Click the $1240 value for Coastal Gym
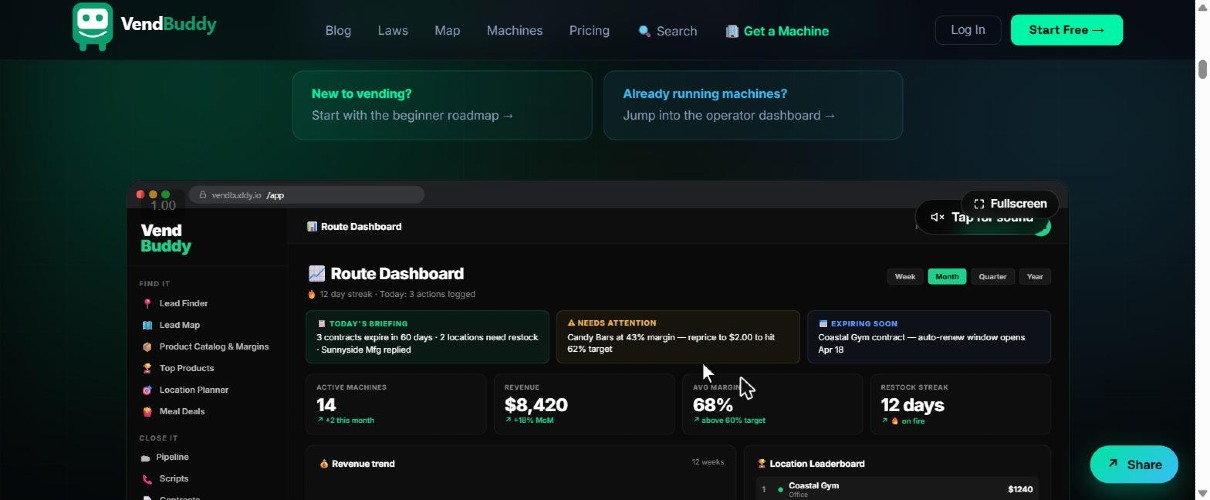Viewport: 1210px width, 500px height. (1020, 489)
